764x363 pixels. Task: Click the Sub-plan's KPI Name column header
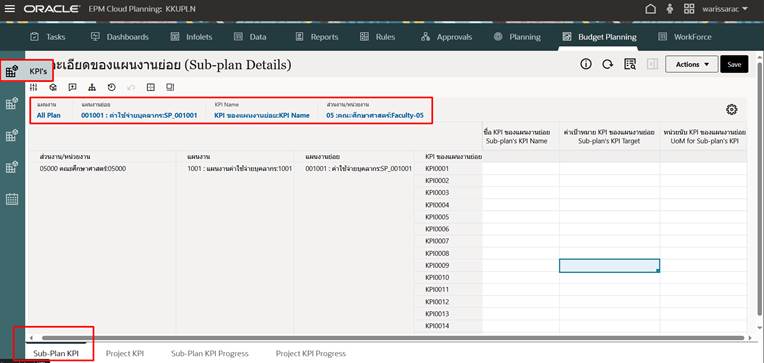(x=520, y=136)
